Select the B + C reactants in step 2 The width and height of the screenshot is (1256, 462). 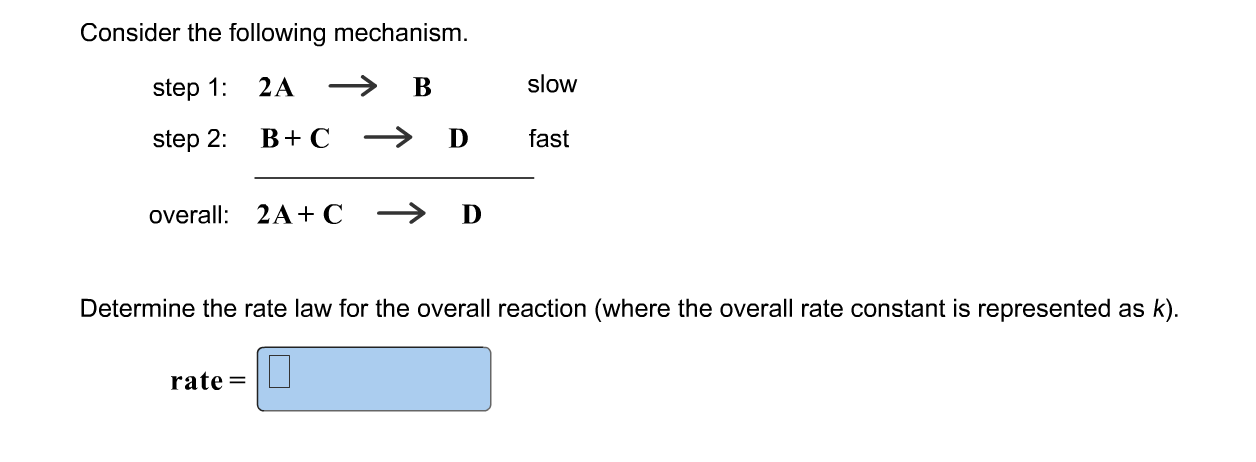295,138
